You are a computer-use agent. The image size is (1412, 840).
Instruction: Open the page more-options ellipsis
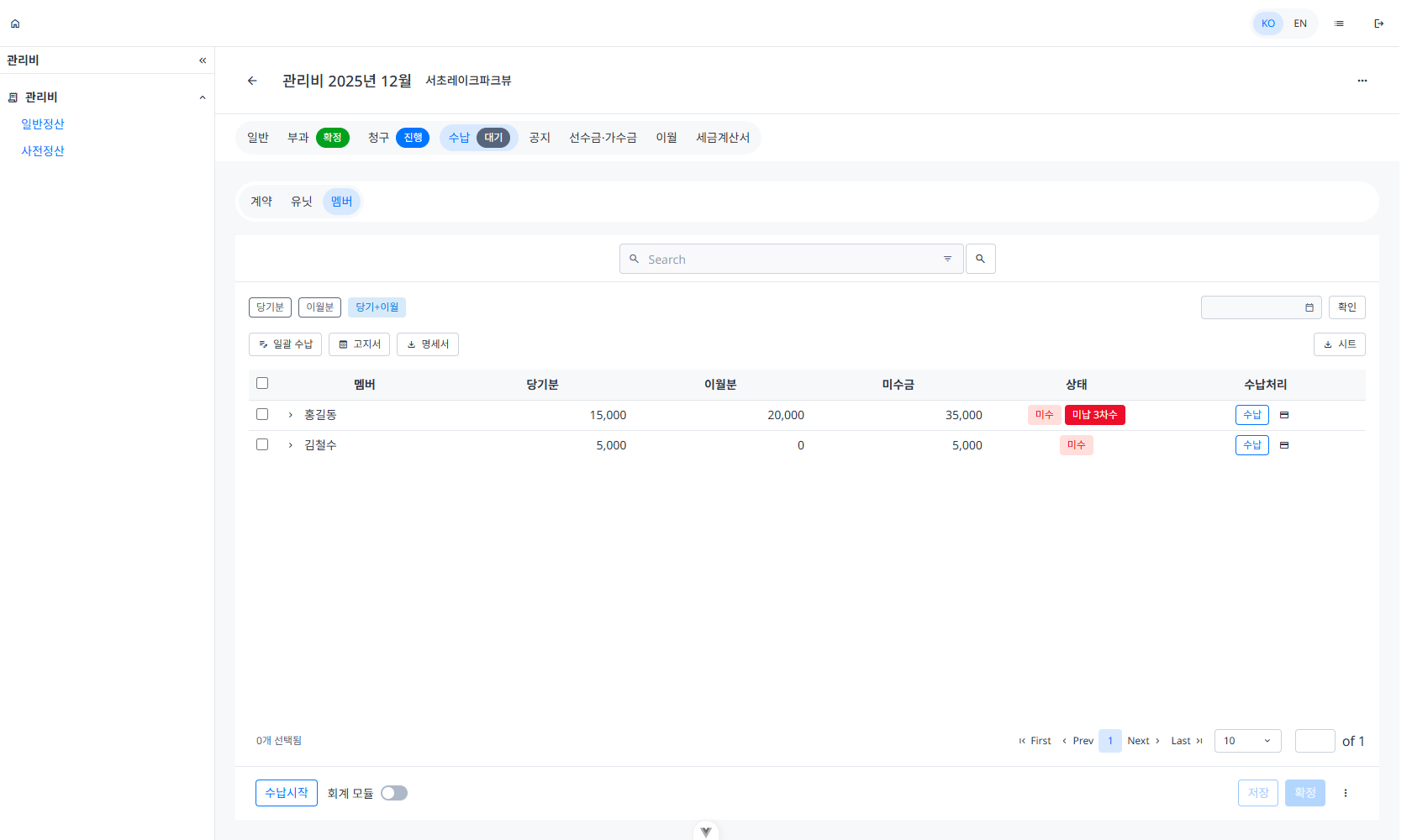click(1362, 81)
